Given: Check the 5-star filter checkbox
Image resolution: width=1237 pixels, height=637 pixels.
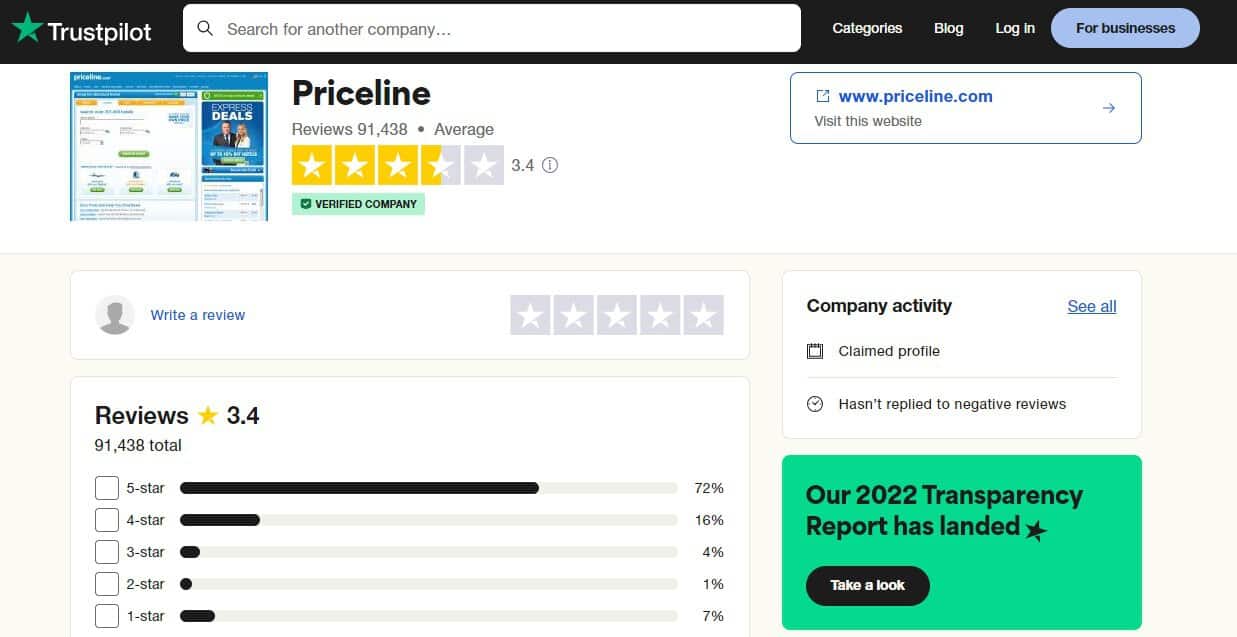Looking at the screenshot, I should tap(107, 488).
